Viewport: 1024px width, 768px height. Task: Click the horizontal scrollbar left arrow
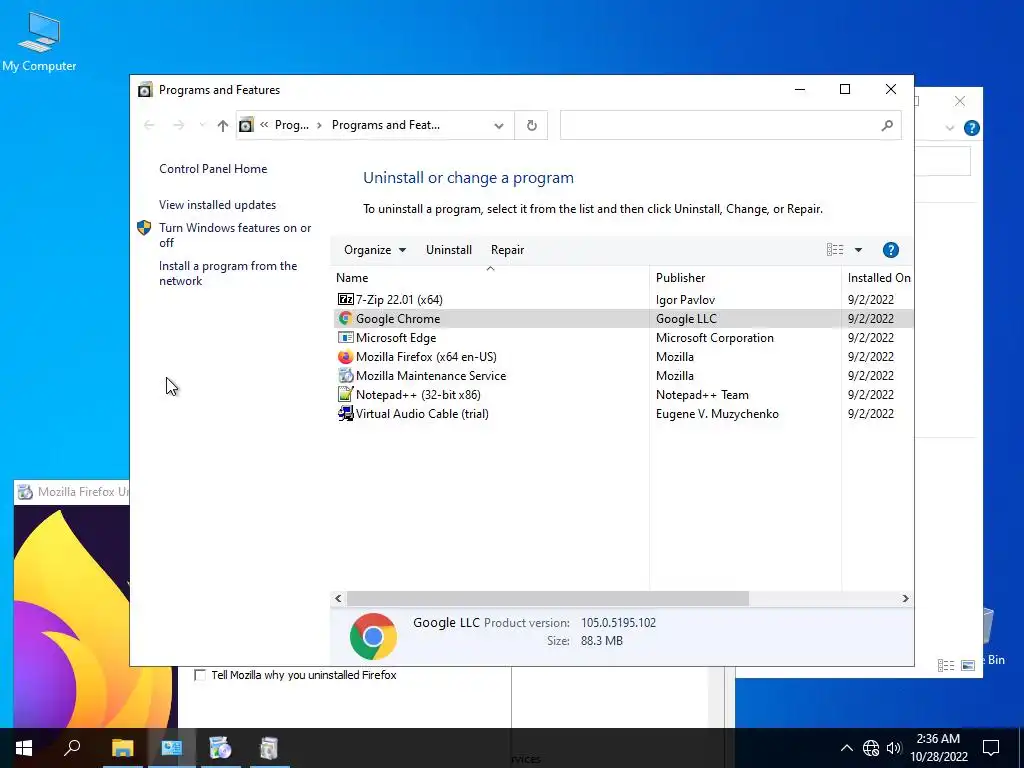pyautogui.click(x=338, y=598)
